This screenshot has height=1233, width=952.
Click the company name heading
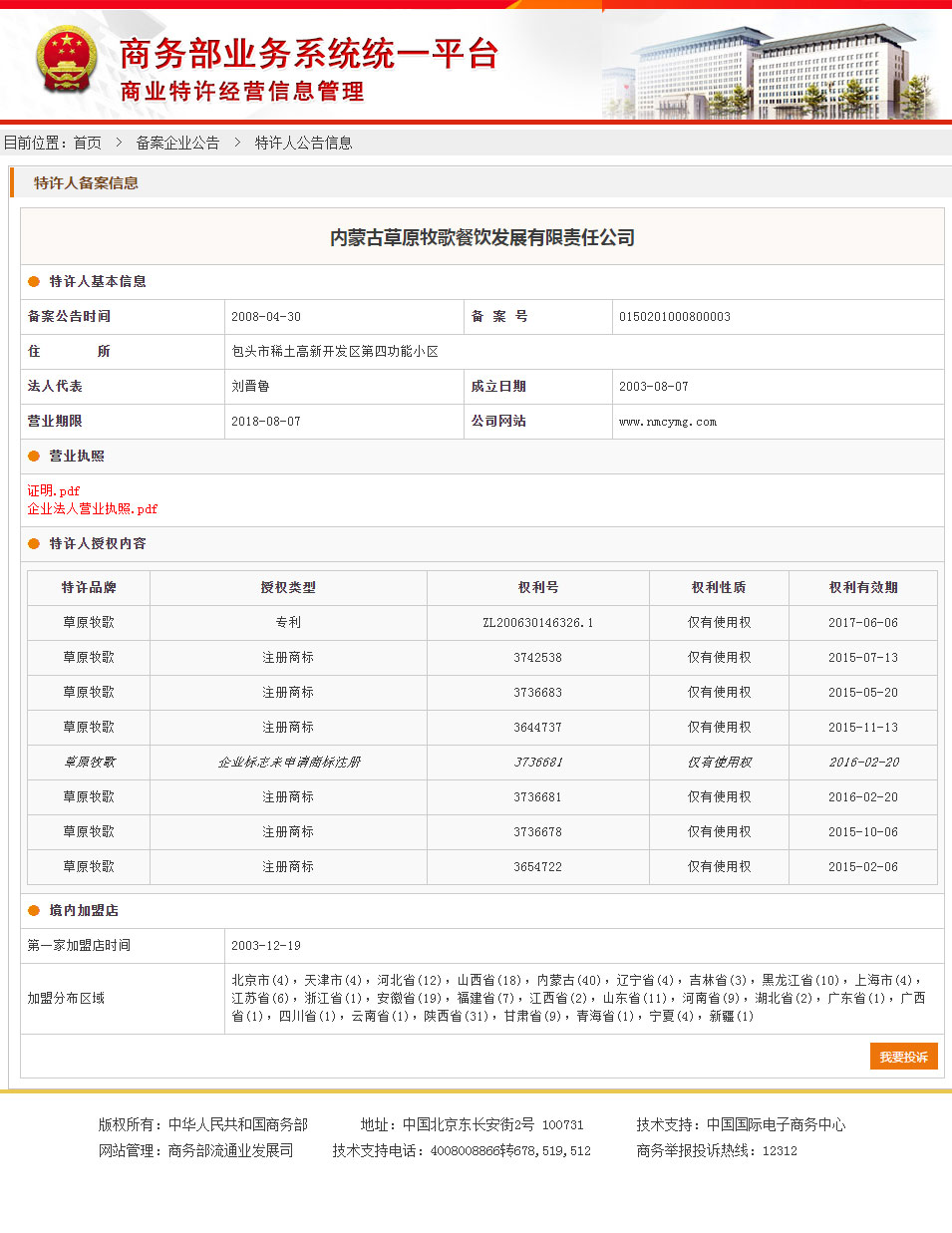482,237
